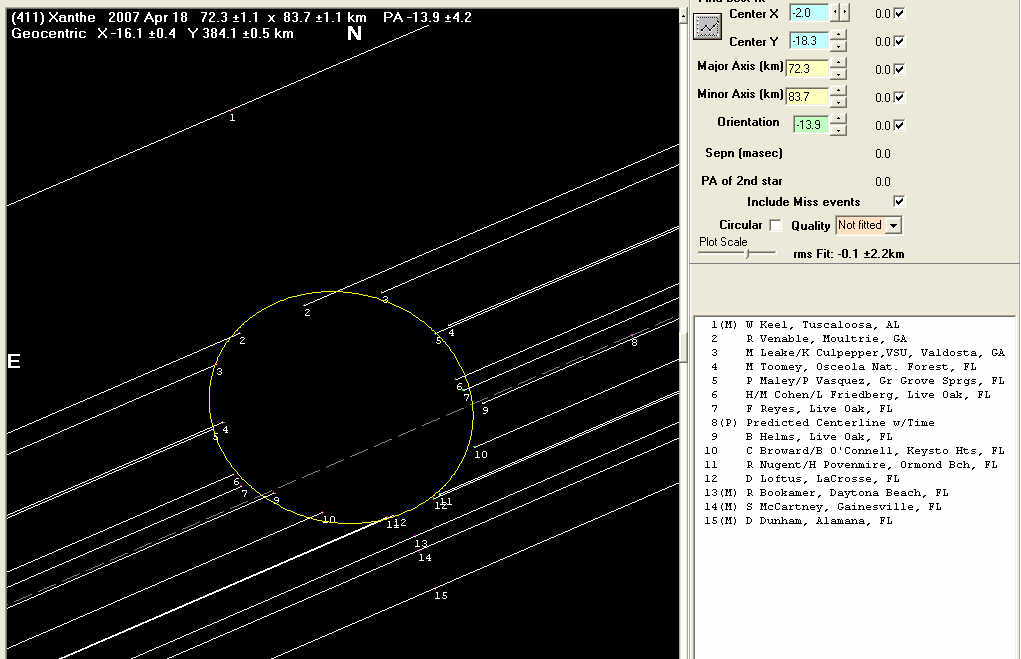Toggle the Center Y fit checkbox

899,41
